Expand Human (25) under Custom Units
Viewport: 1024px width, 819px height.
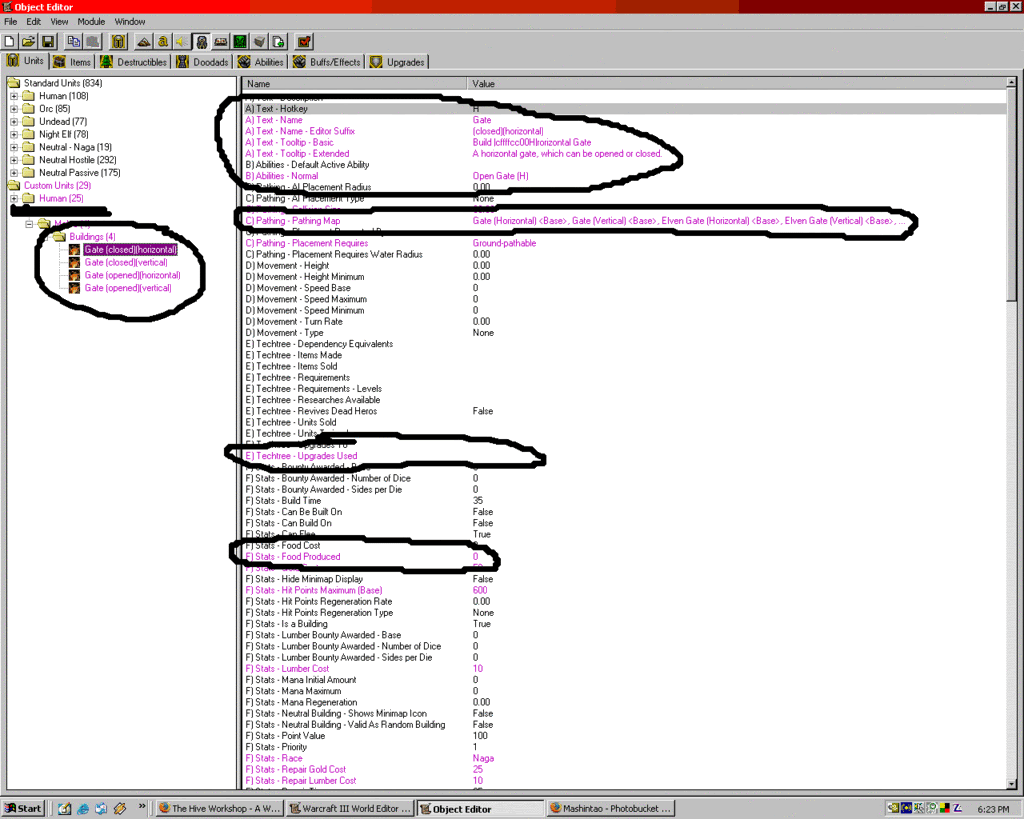click(x=14, y=198)
